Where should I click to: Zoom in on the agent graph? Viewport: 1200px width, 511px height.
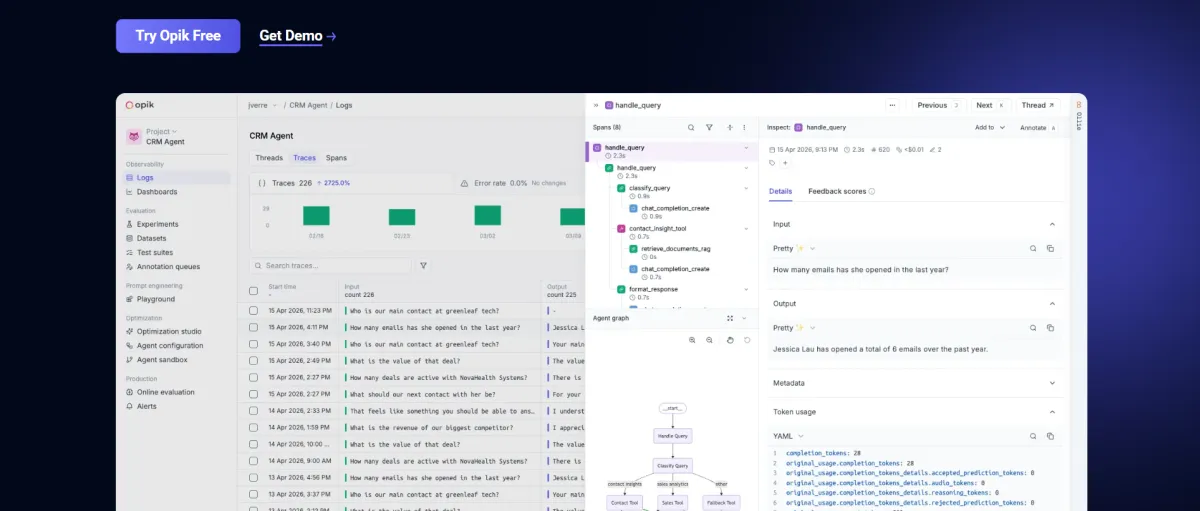tap(692, 340)
